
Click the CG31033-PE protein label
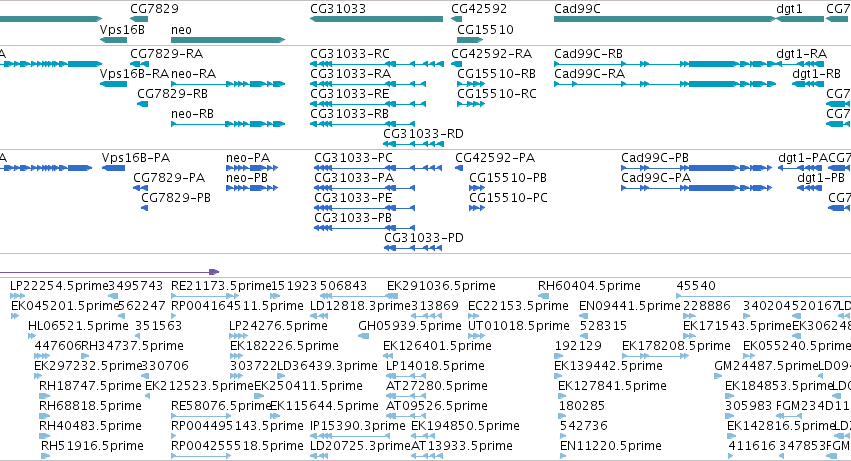(353, 198)
